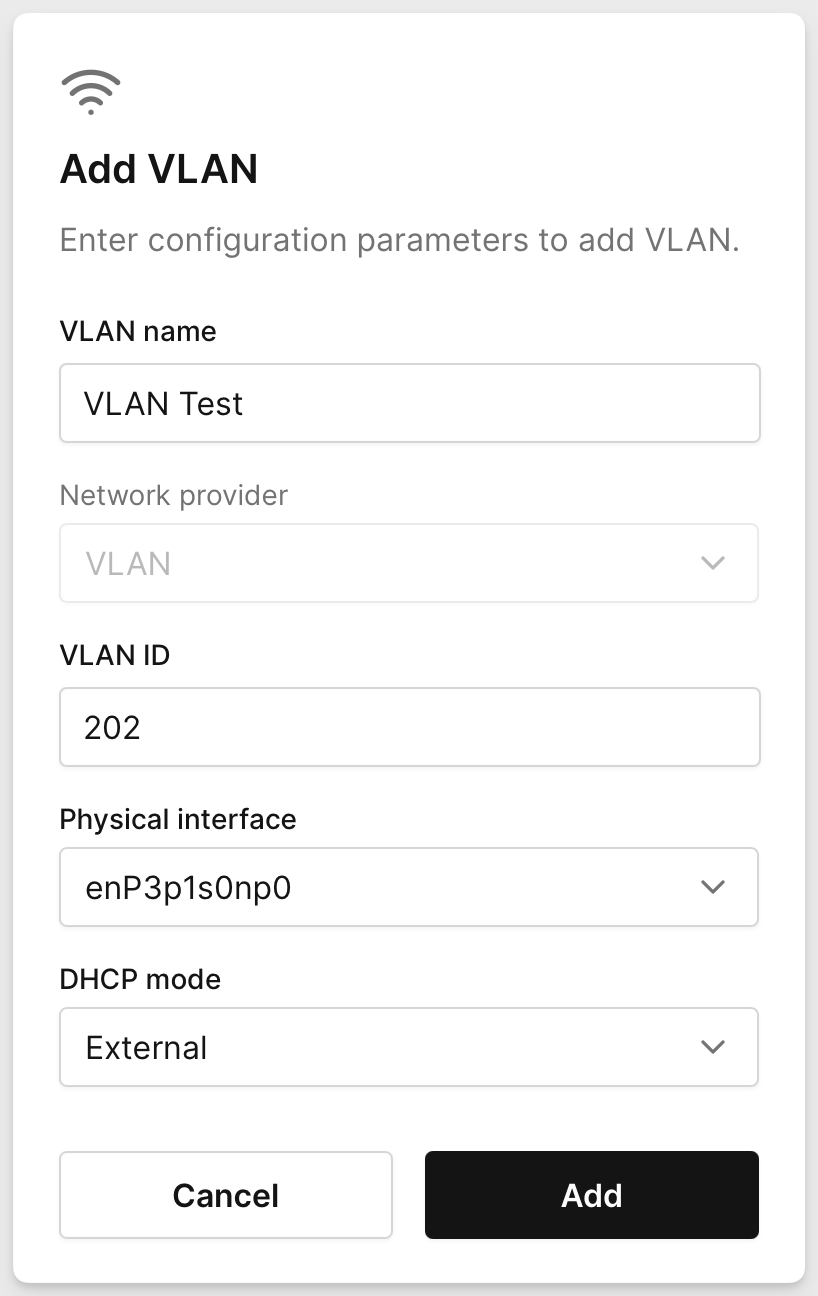Viewport: 818px width, 1296px height.
Task: Click the Add VLAN dialog title
Action: [158, 169]
